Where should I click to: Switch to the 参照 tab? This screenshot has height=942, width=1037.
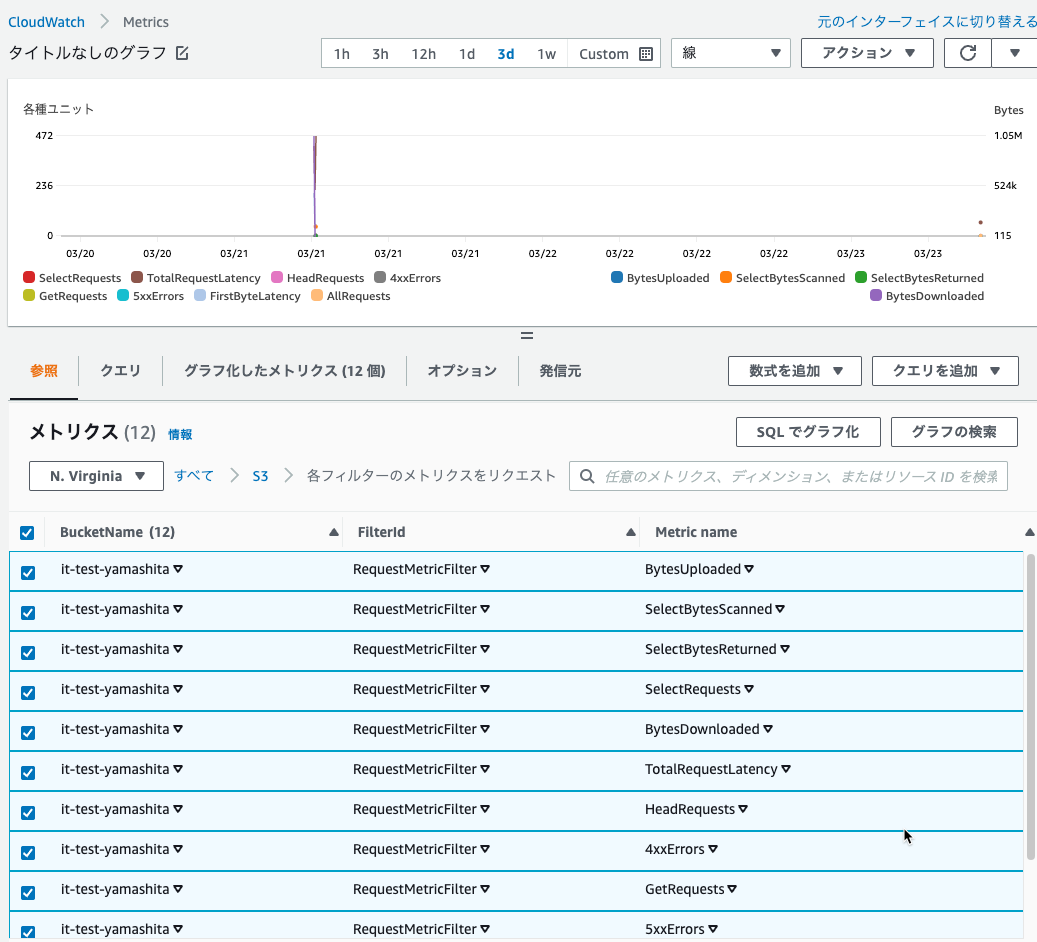pos(44,371)
